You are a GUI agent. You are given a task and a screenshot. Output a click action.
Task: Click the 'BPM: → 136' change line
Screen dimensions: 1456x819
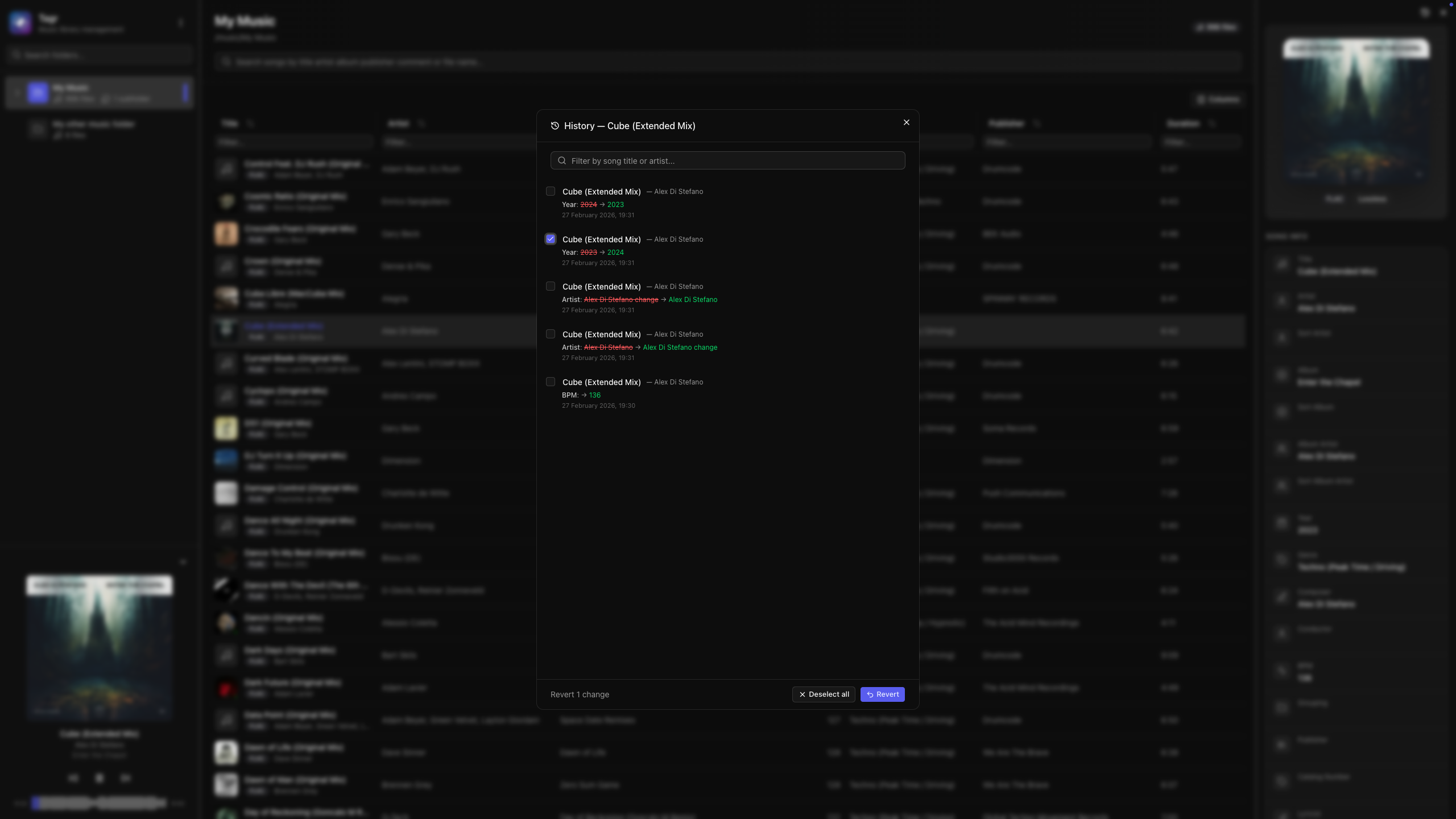coord(581,395)
